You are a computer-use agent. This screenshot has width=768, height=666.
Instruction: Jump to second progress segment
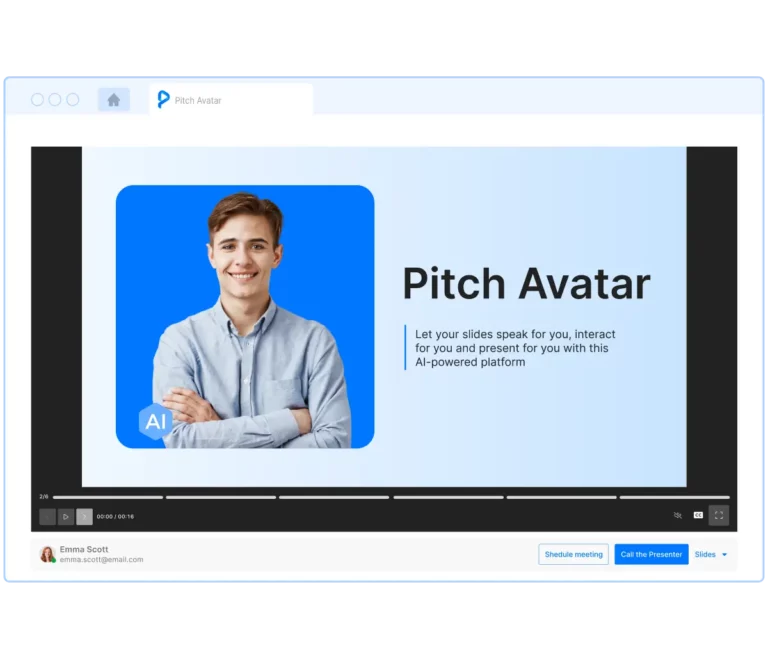pos(221,497)
